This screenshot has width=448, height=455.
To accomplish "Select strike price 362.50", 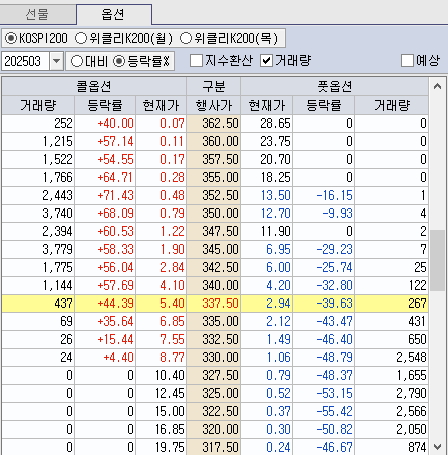I will 214,123.
